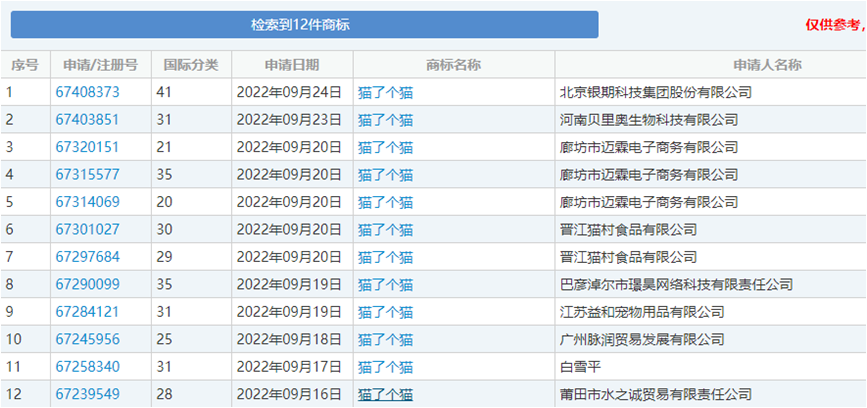Click application number 67320151
This screenshot has width=867, height=408.
(87, 147)
